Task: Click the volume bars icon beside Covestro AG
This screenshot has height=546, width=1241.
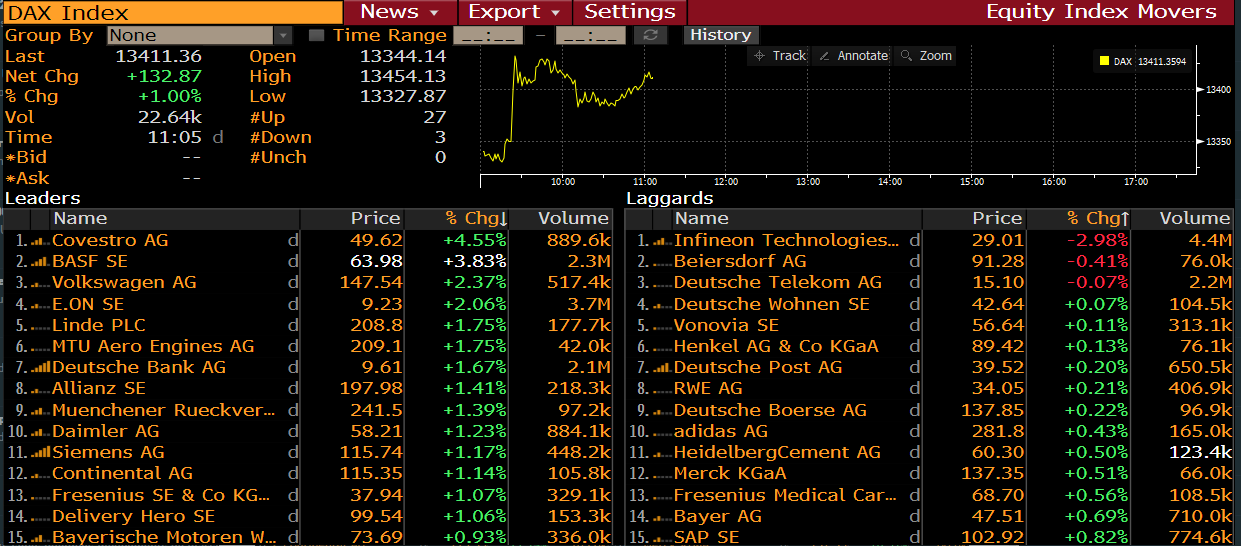Action: (x=40, y=241)
